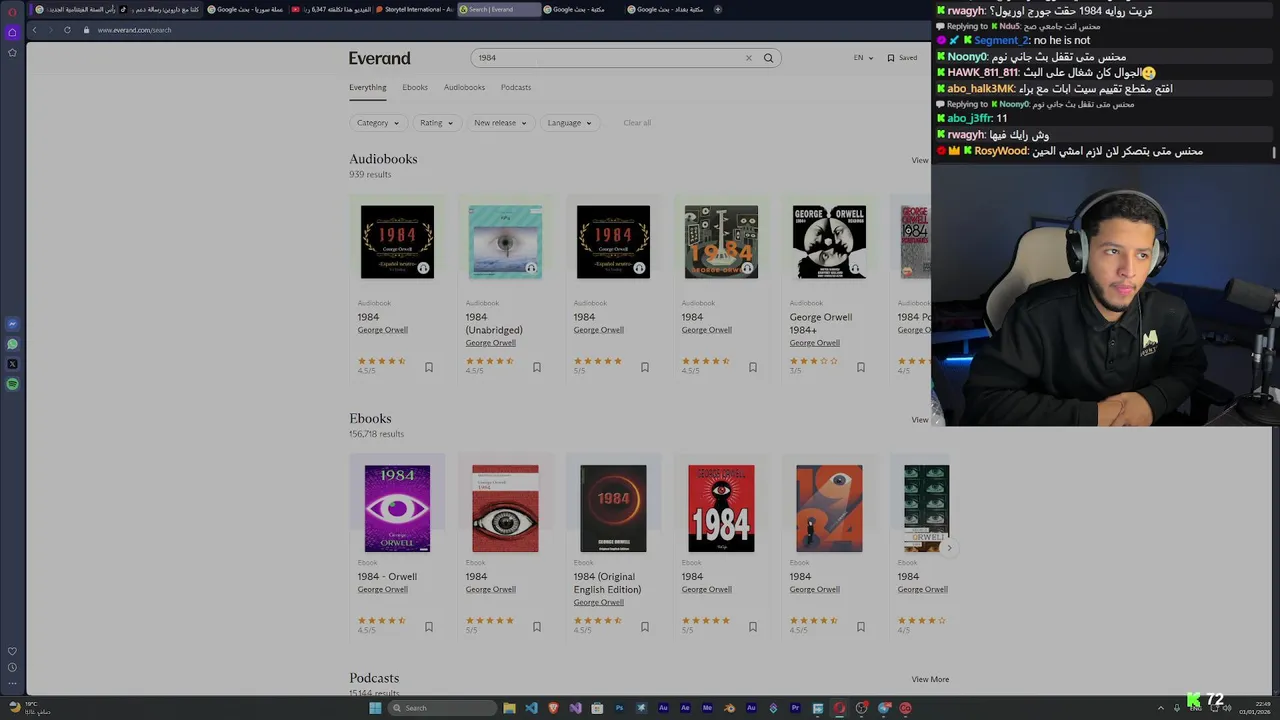The height and width of the screenshot is (720, 1280).
Task: Open Spotify in the browser sidebar
Action: [x=12, y=384]
